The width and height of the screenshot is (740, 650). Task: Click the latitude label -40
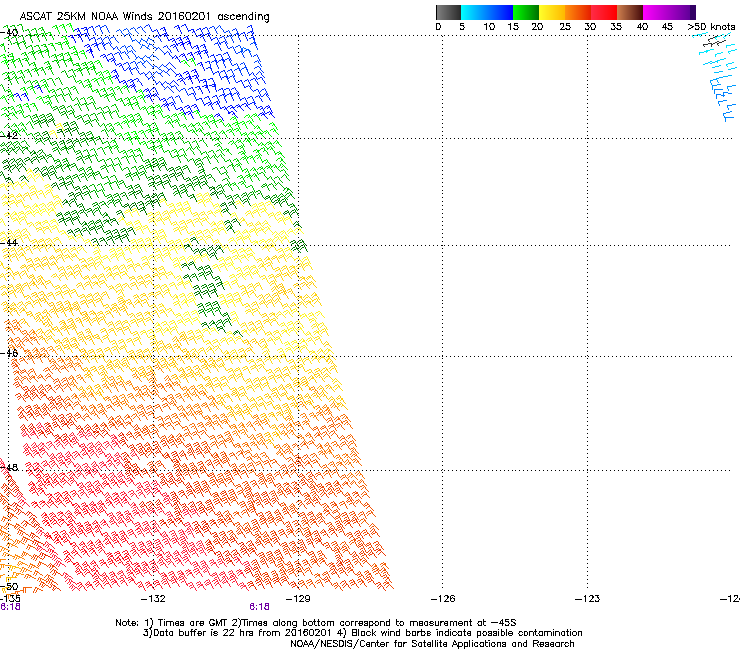pos(9,33)
